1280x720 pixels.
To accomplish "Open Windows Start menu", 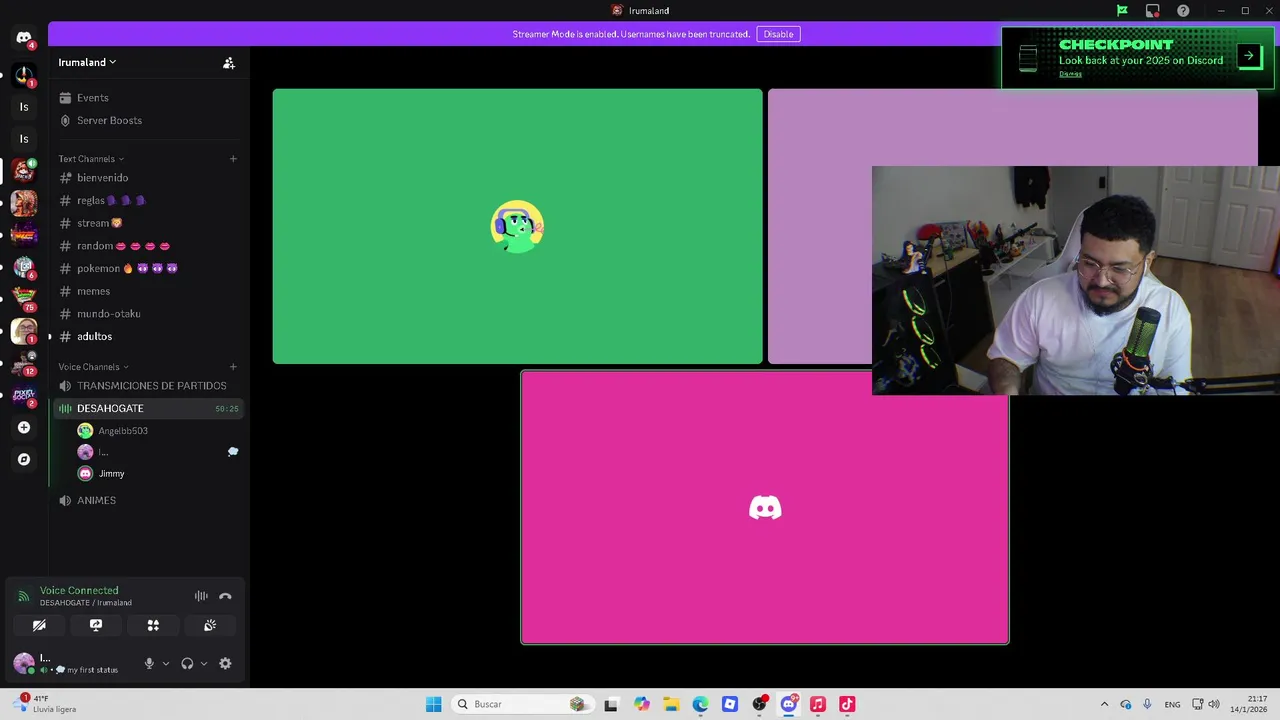I will 433,704.
